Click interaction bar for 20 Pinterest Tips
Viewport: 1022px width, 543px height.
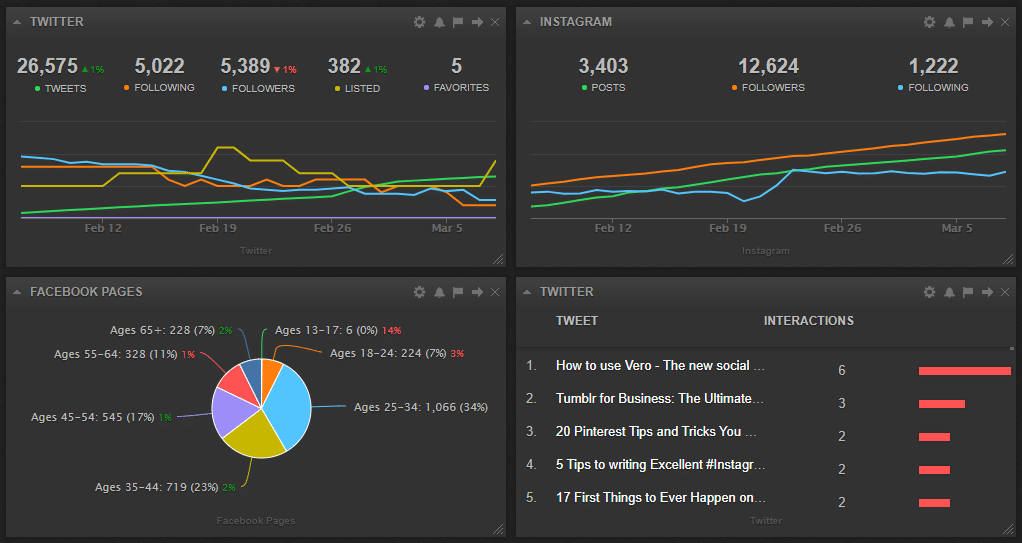pos(935,437)
